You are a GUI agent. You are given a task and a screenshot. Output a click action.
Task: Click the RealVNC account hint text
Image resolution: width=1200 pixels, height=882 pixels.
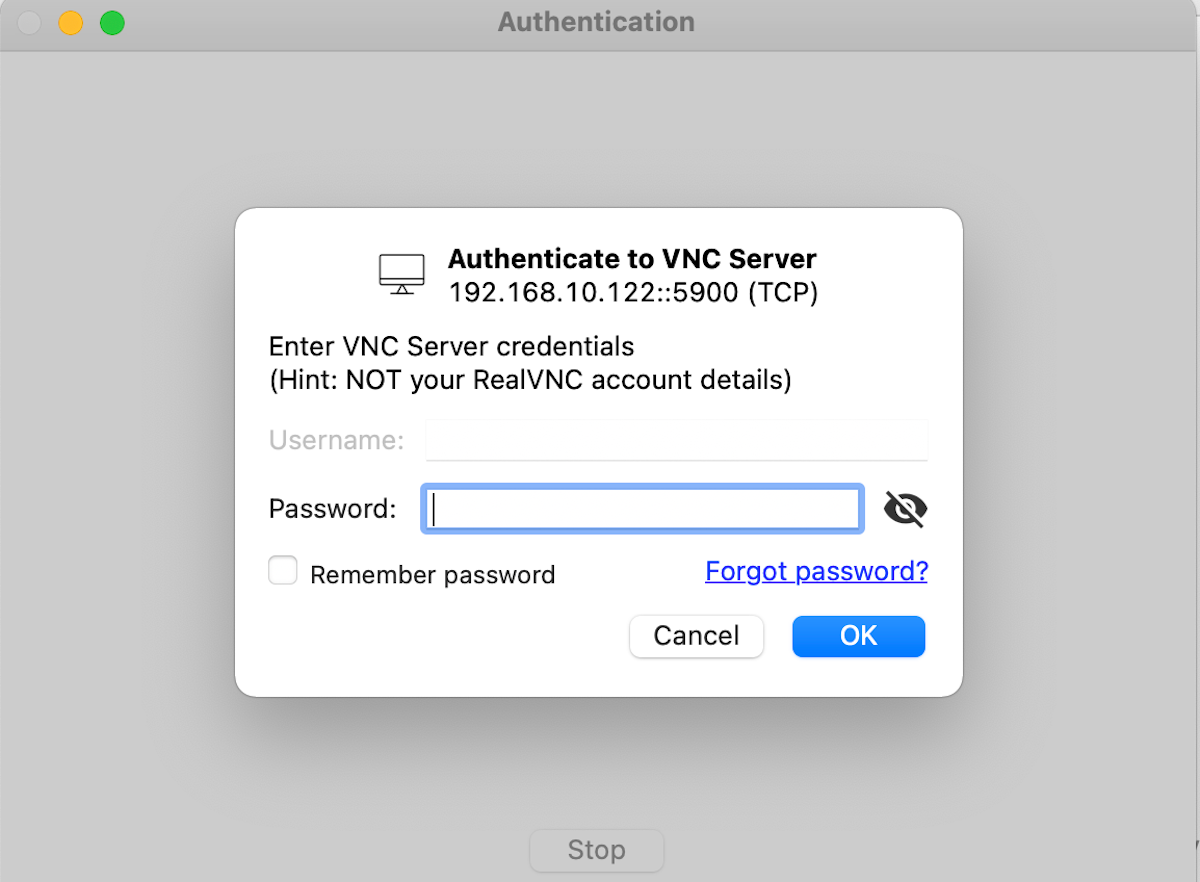530,380
